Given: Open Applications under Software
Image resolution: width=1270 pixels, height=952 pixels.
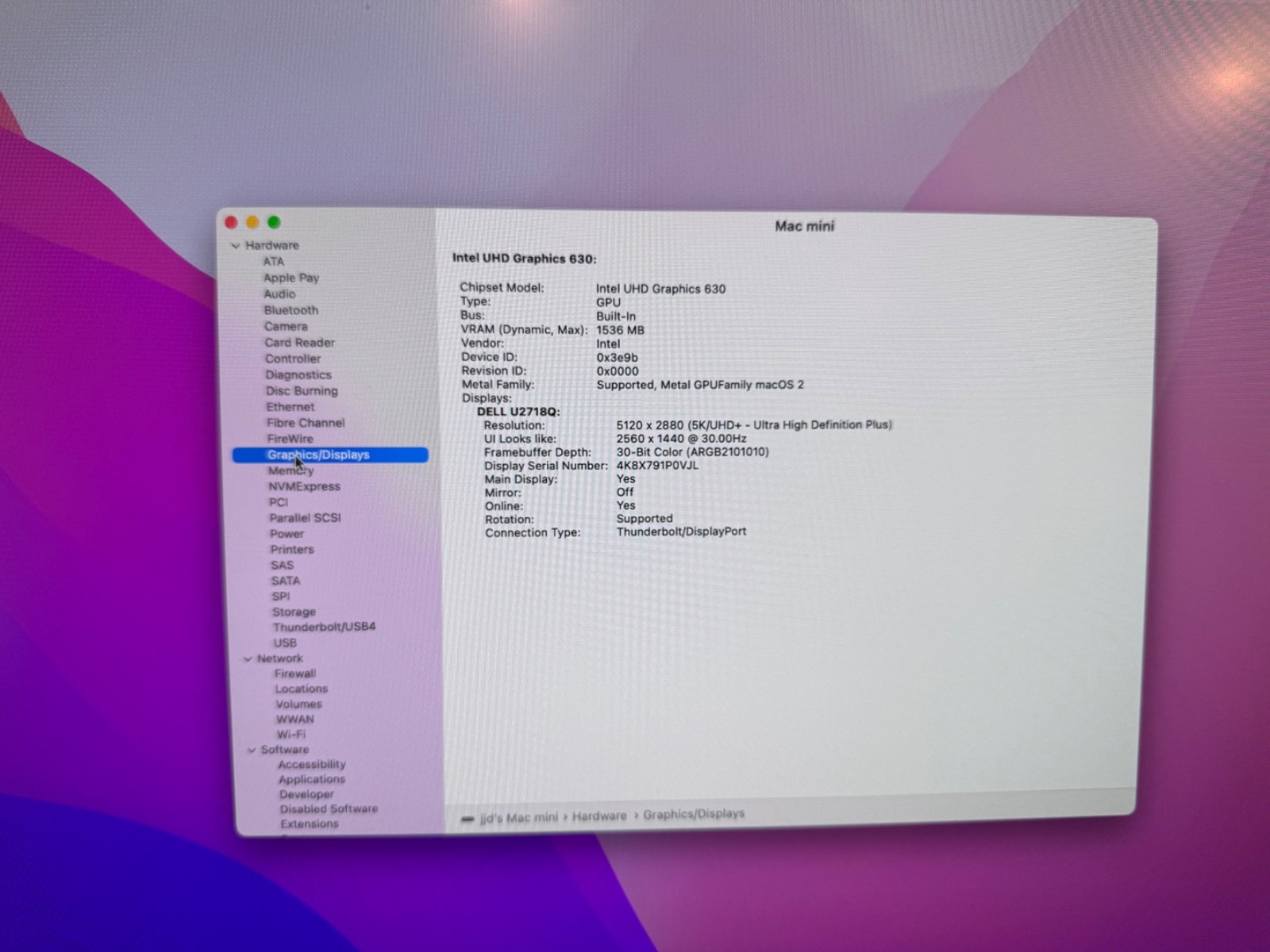Looking at the screenshot, I should 311,779.
